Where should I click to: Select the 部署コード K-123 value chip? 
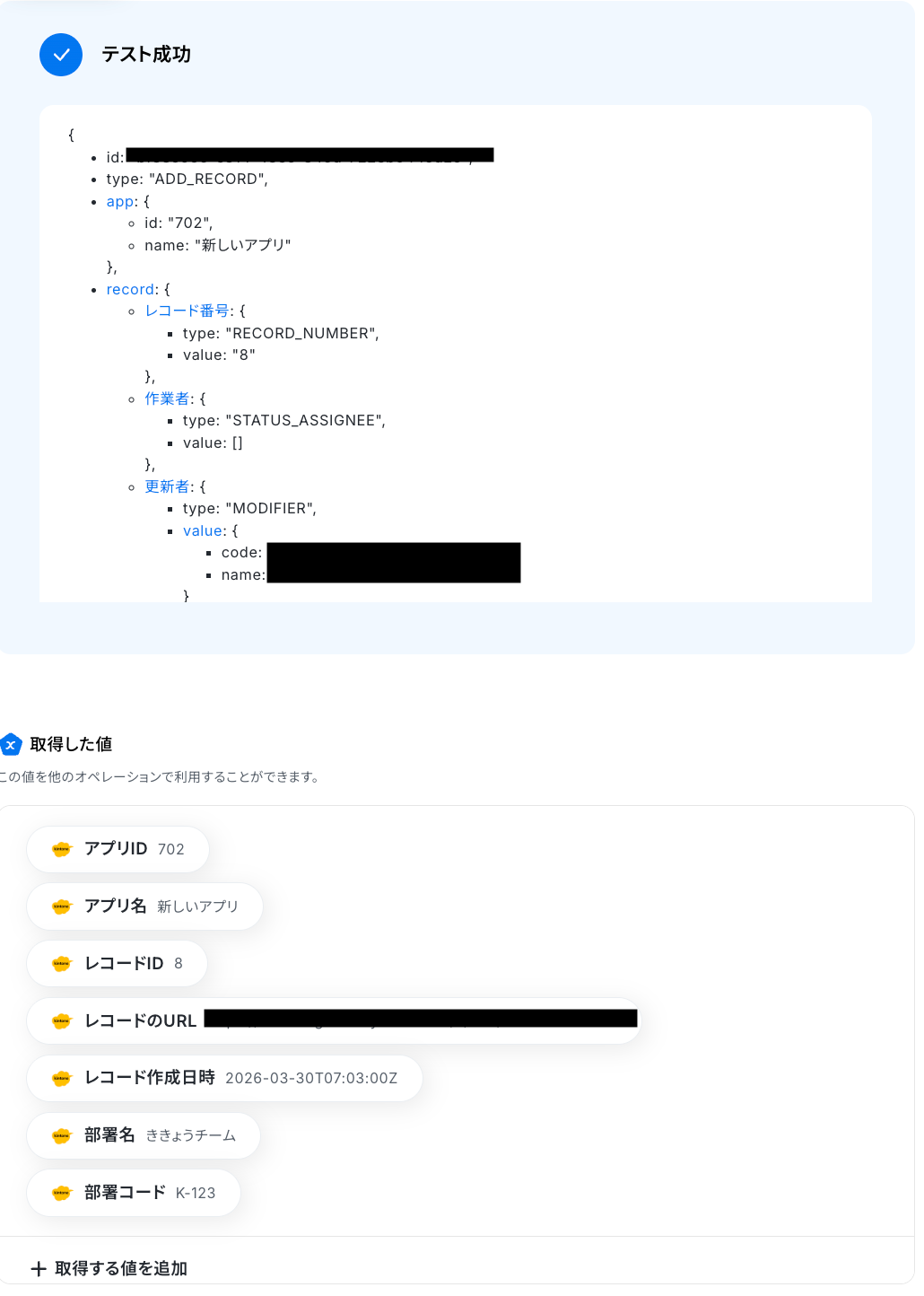click(x=134, y=1193)
